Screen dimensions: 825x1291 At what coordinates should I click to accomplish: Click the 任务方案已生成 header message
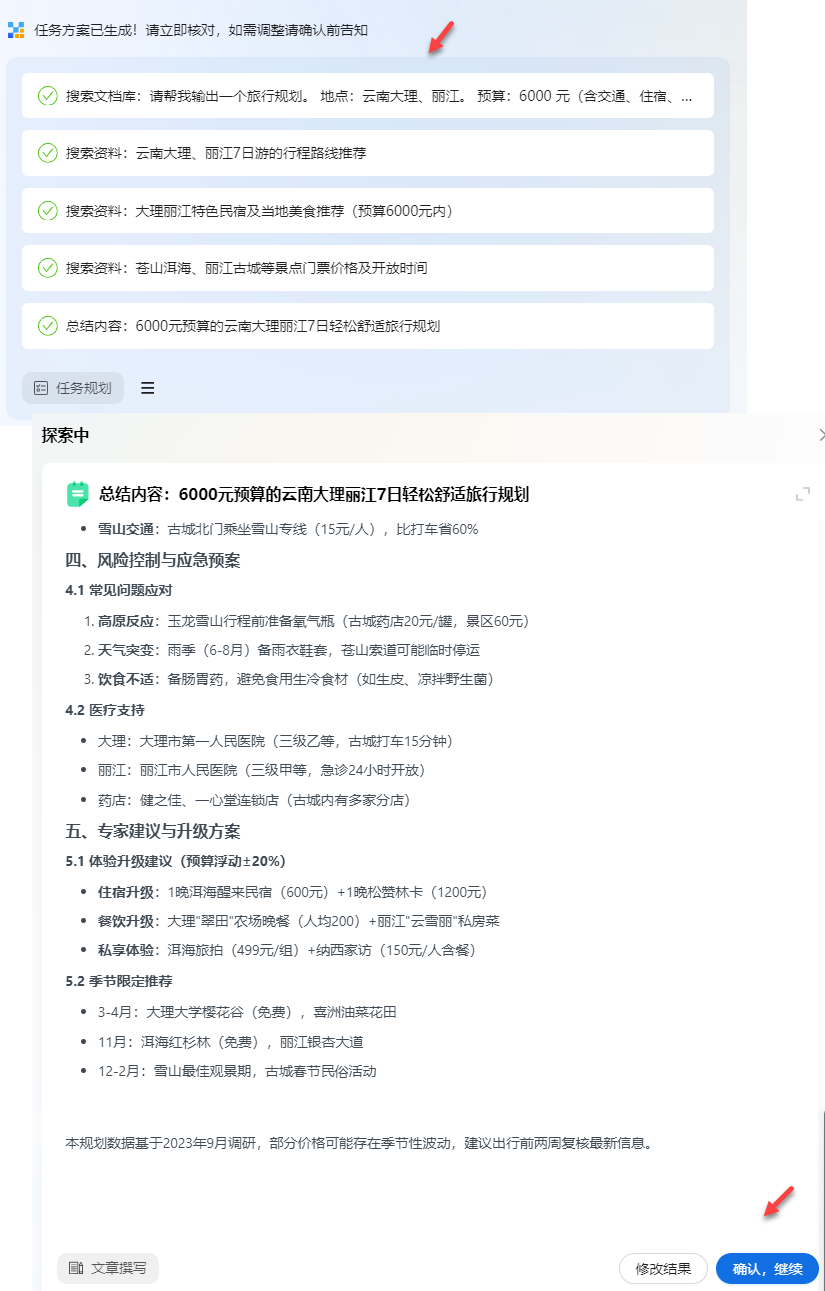click(x=201, y=30)
